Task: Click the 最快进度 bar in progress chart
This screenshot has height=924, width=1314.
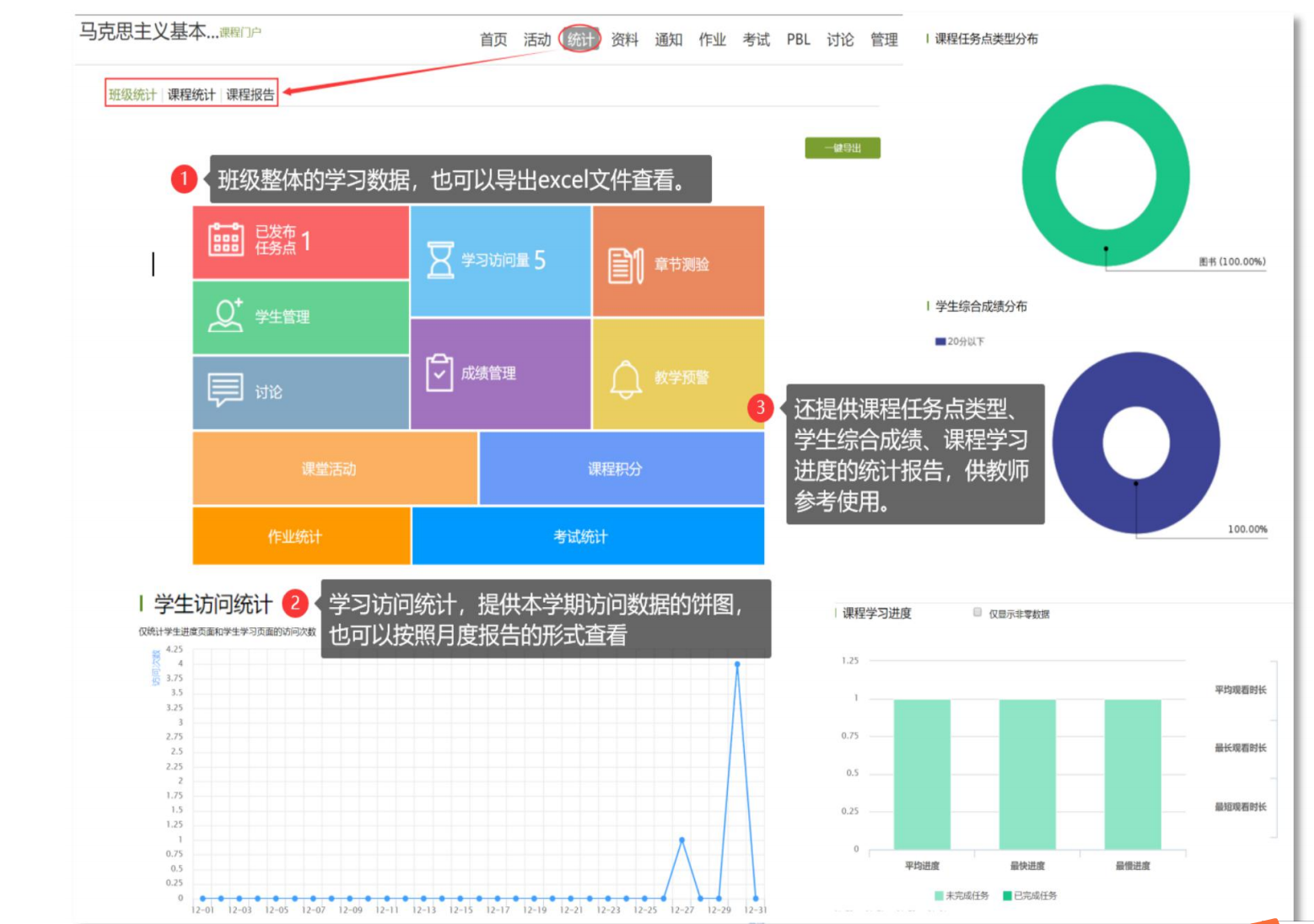Action: coord(1027,774)
